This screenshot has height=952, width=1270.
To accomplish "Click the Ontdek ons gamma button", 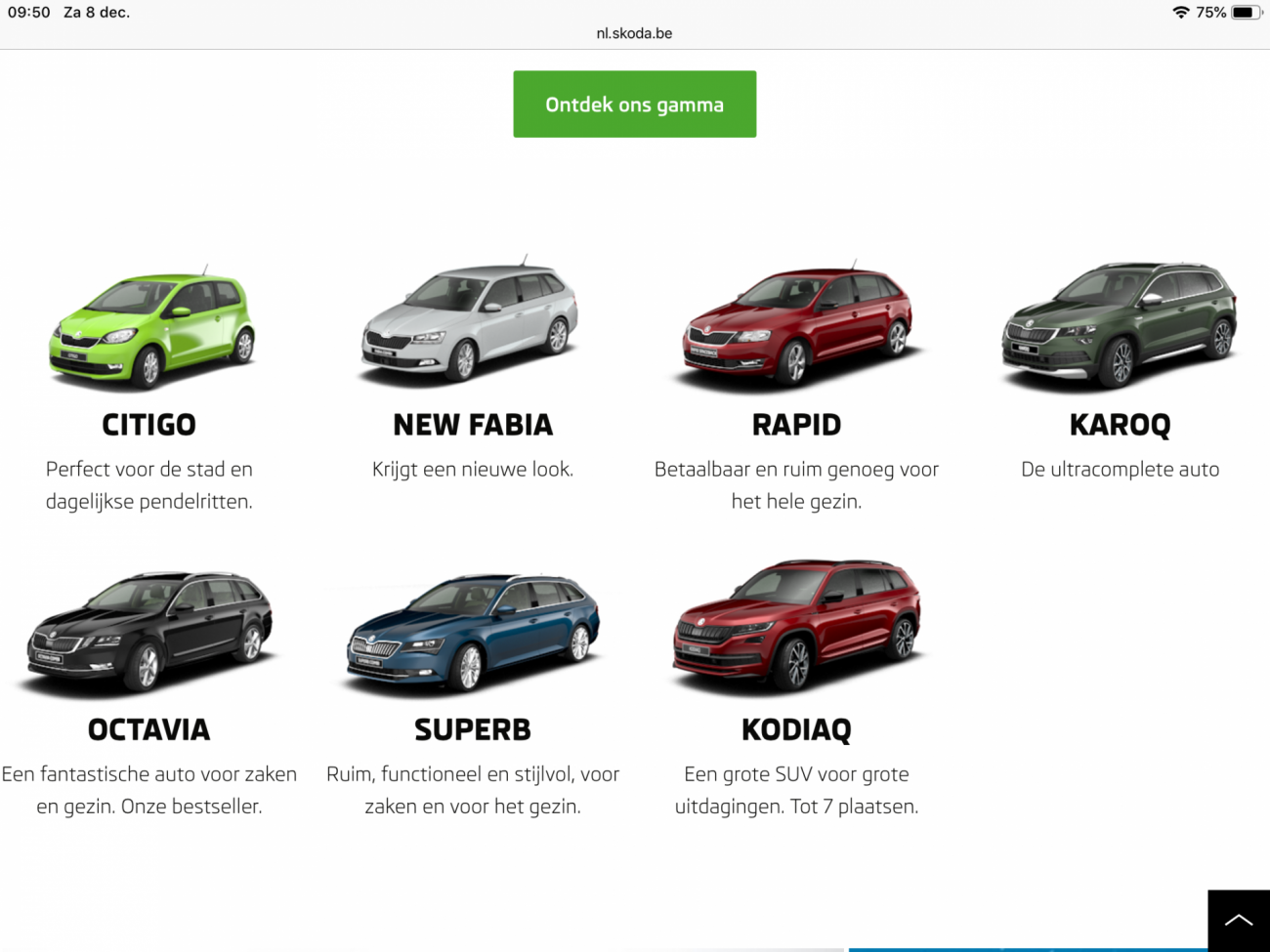I will [x=635, y=104].
